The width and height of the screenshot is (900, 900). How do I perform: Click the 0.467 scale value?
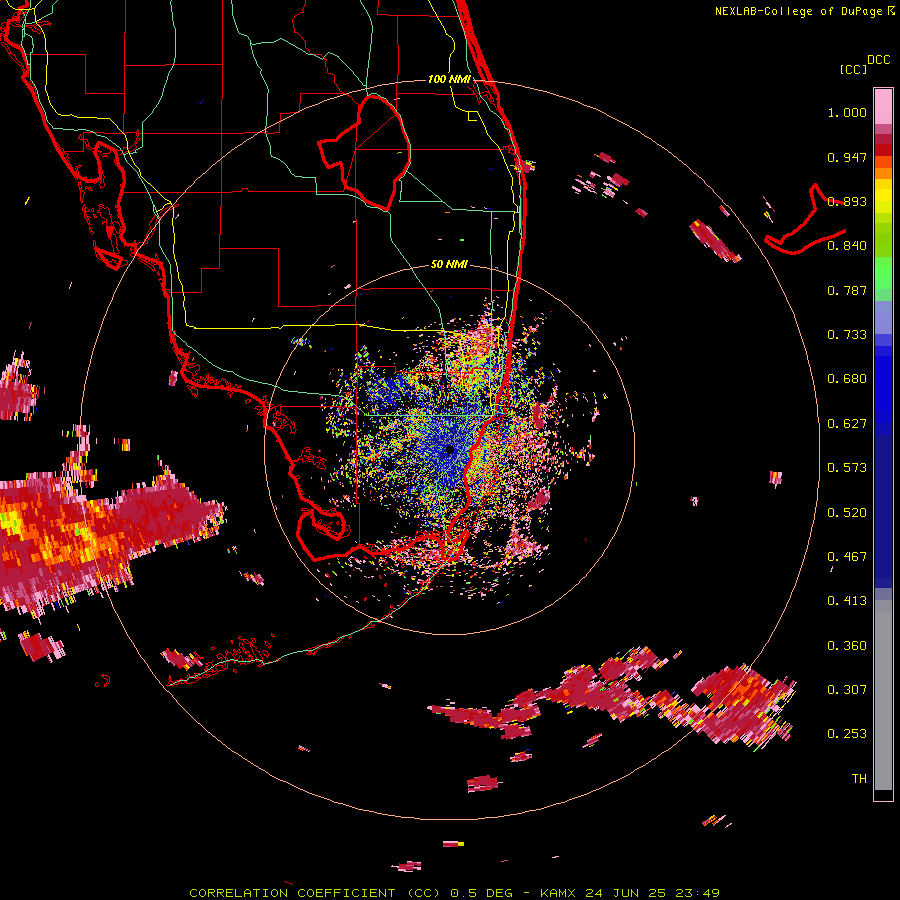click(x=847, y=557)
